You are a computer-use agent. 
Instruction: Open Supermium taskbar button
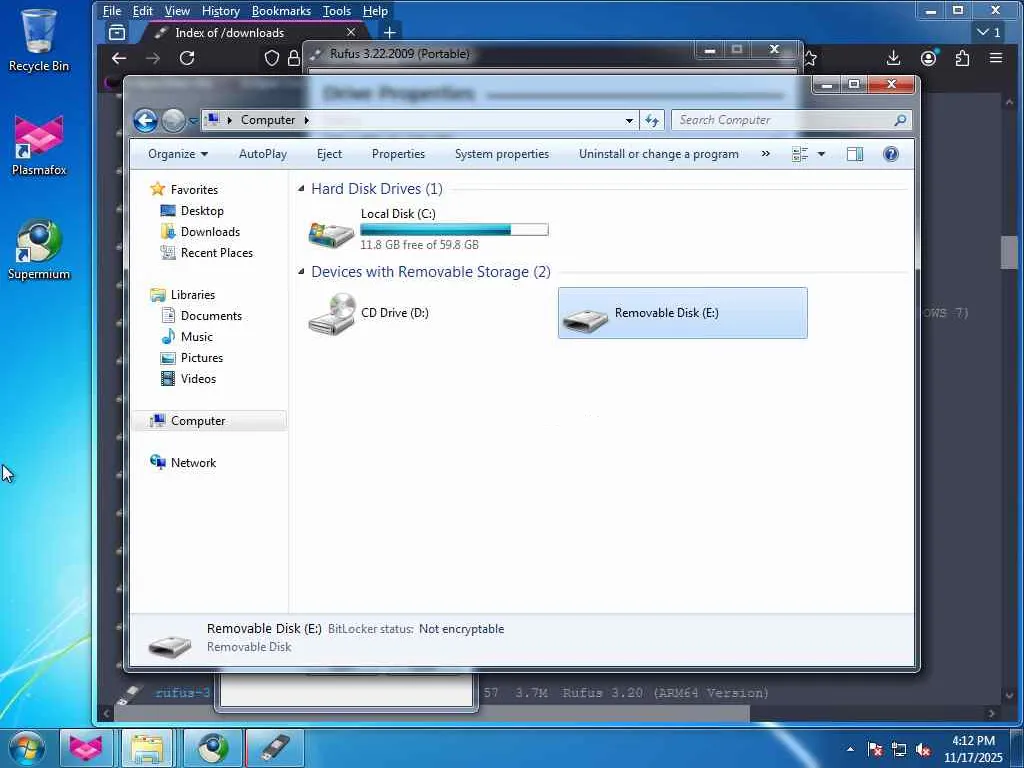[213, 748]
